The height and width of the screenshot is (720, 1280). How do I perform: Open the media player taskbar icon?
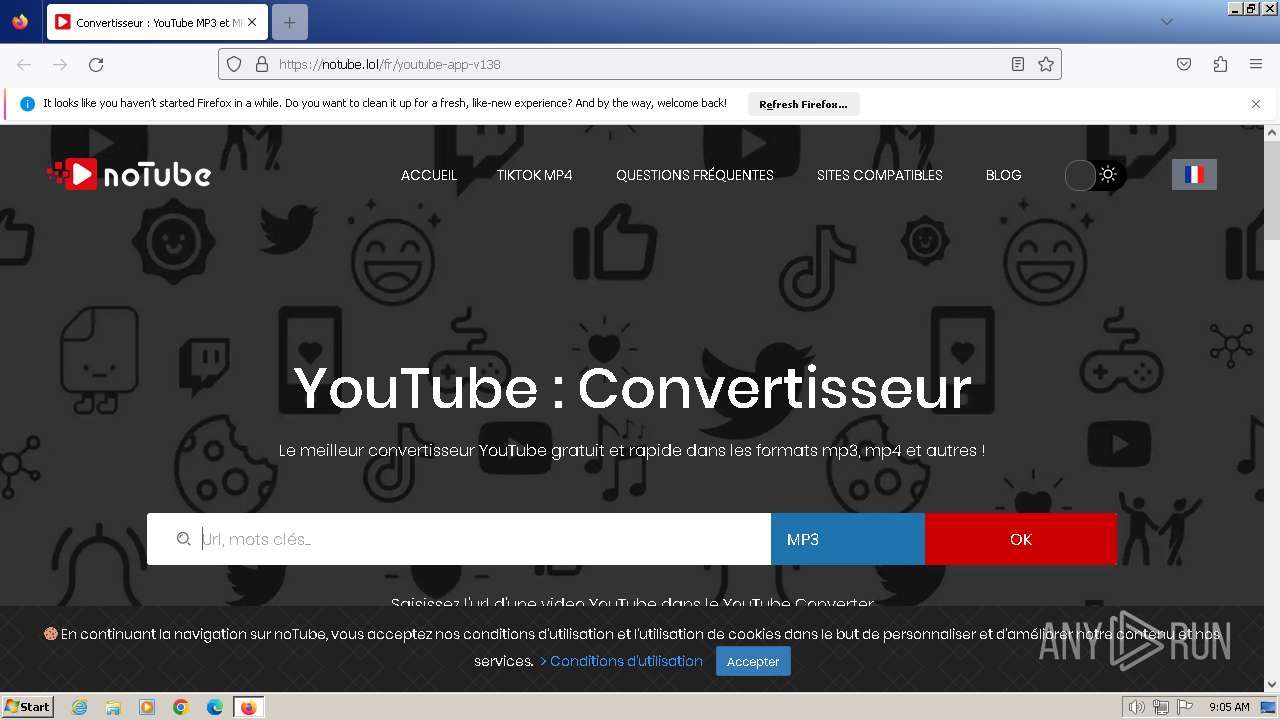coord(147,707)
